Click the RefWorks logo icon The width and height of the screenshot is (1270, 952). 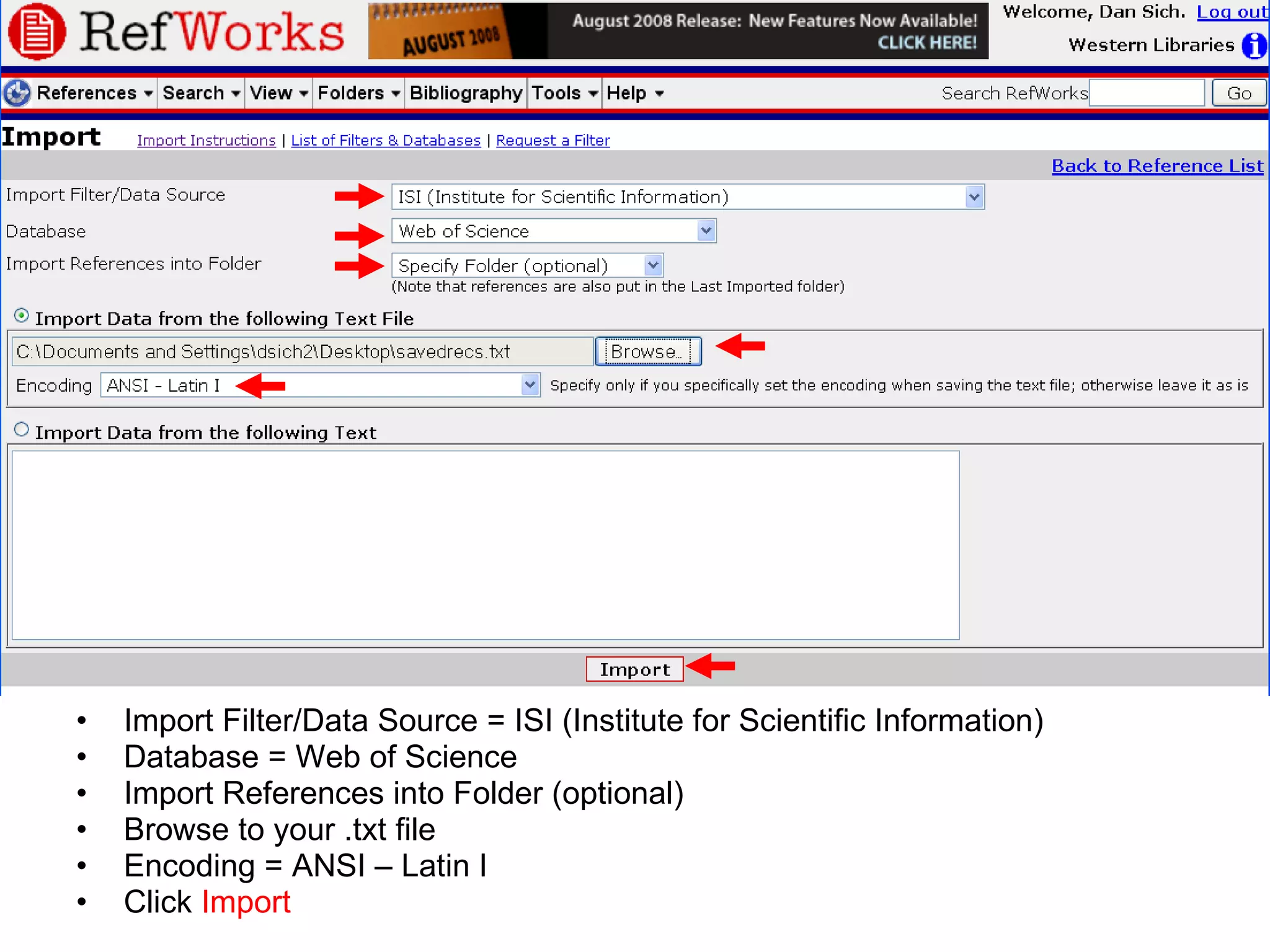[37, 32]
